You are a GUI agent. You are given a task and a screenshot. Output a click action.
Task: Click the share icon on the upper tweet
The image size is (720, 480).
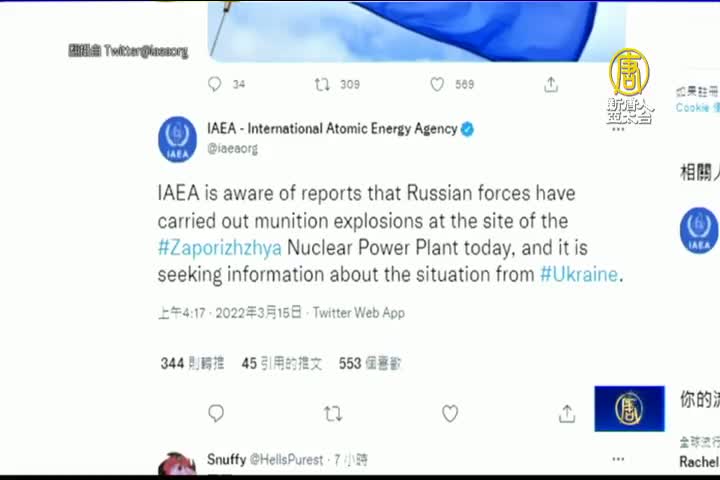(551, 85)
